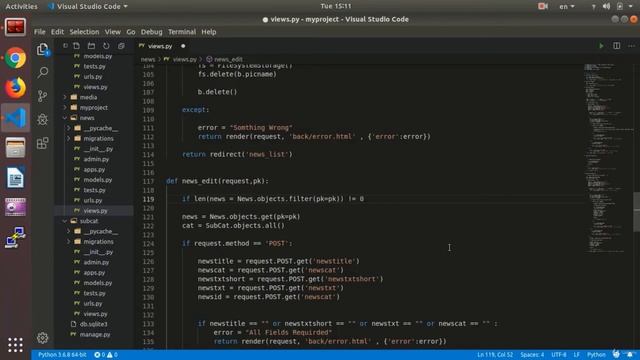Open the editor More Actions ellipsis
Screen dimensions: 640x360
pos(631,46)
